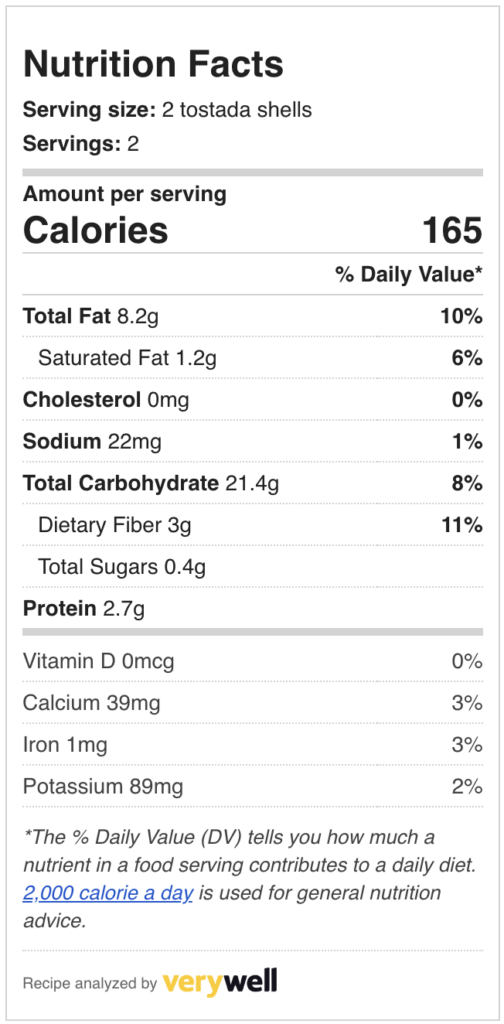
Task: Open the 2,000 calorie a day link
Action: tap(108, 892)
